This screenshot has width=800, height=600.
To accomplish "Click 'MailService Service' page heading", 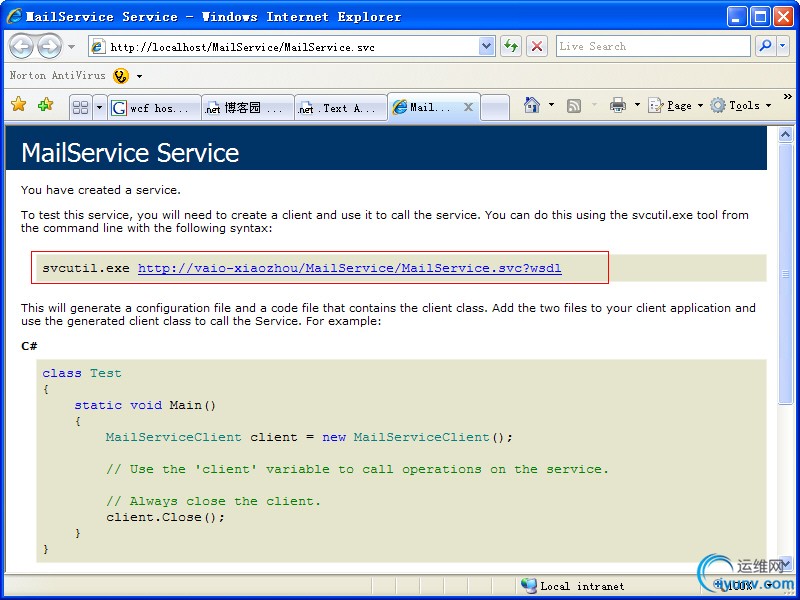I will click(130, 153).
